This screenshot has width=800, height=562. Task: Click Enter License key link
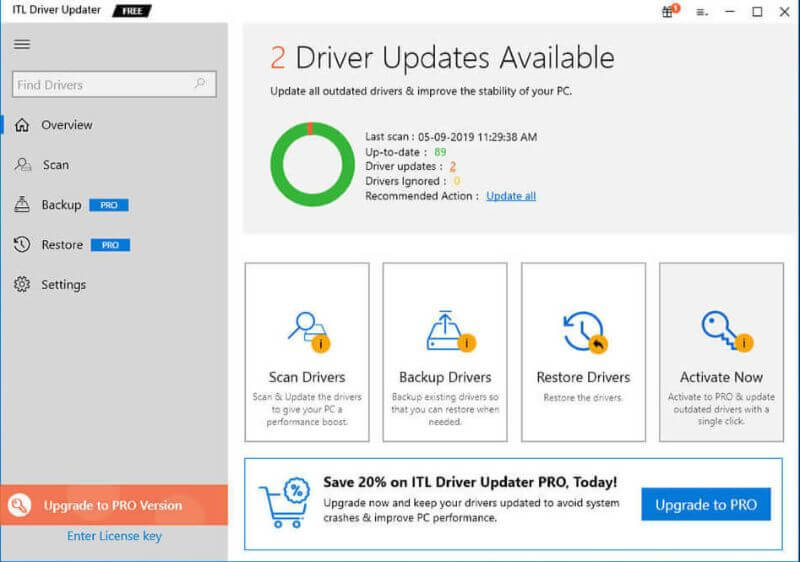(x=114, y=536)
